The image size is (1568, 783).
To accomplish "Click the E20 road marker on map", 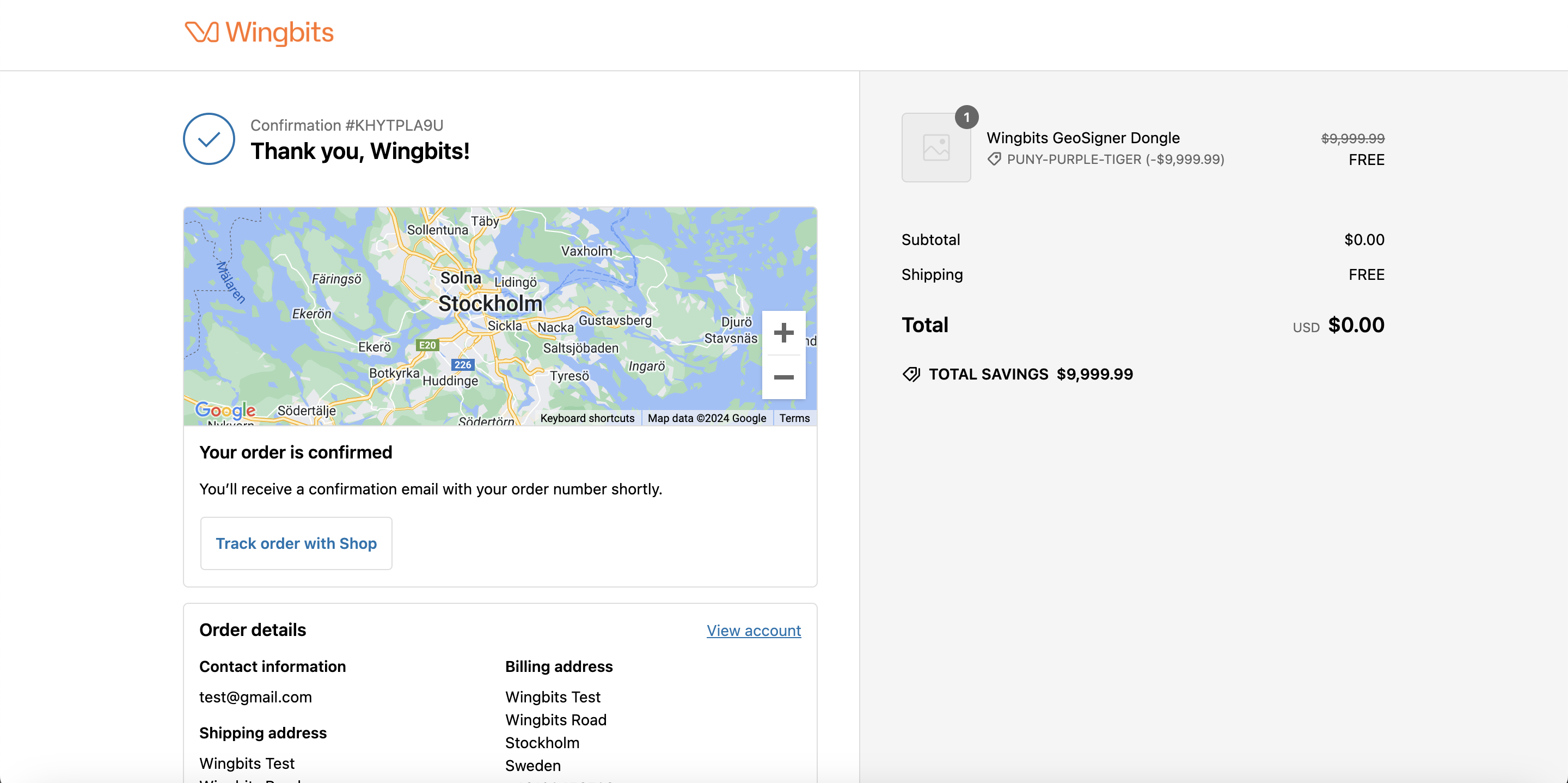I will pos(427,345).
